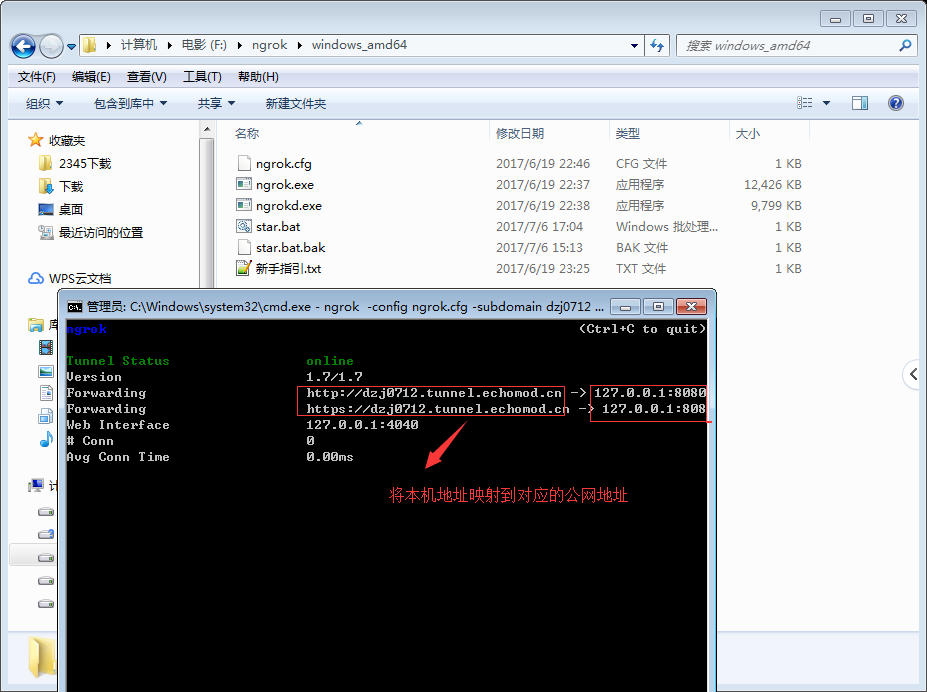Select the ngrokd.exe application icon

(244, 205)
